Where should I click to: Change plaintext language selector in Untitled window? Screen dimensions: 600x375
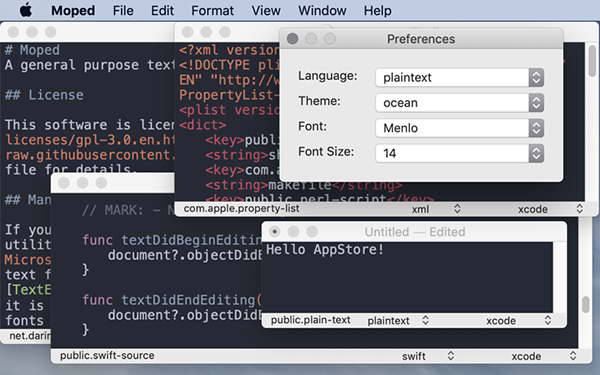click(398, 320)
